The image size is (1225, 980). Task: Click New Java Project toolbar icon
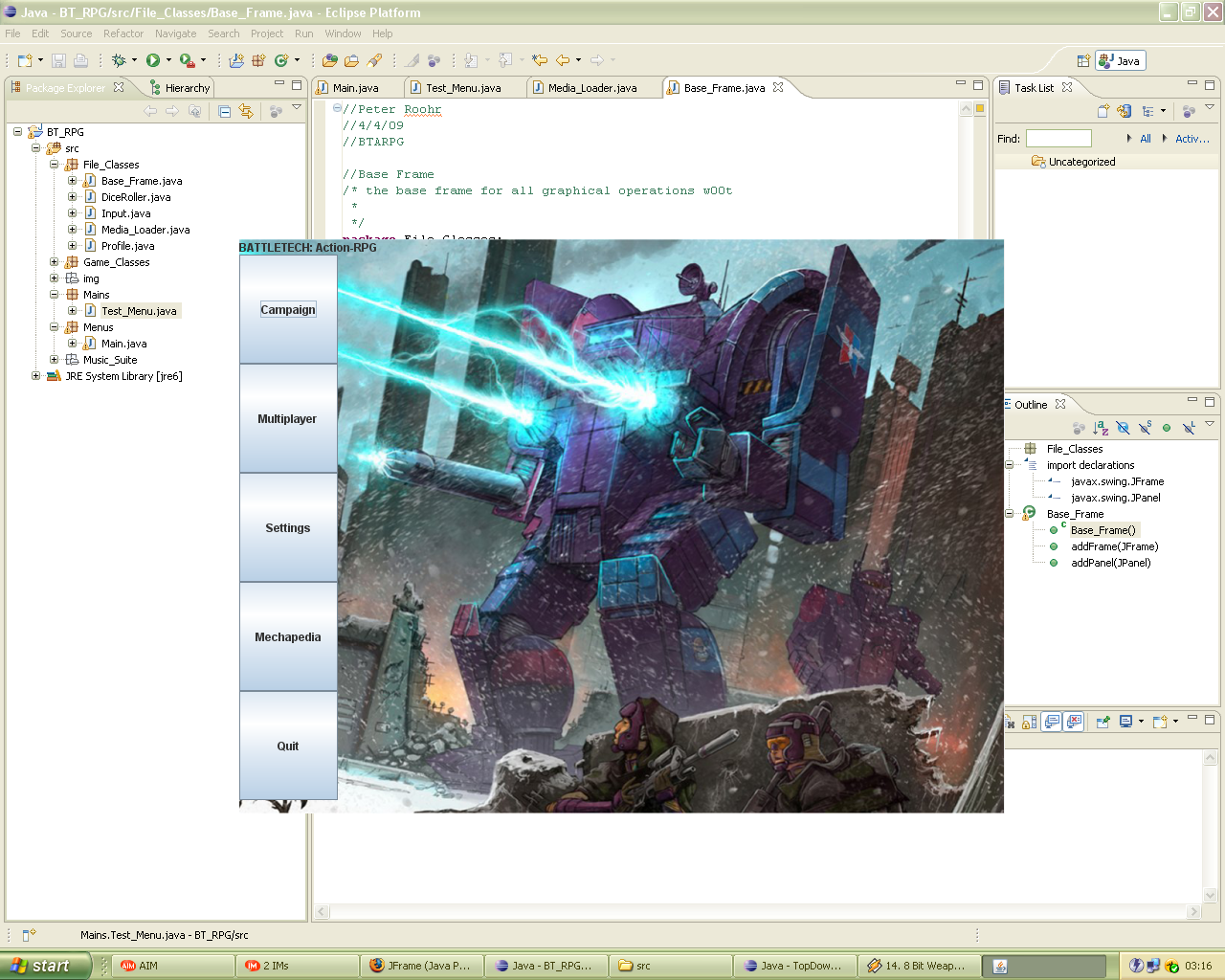(x=236, y=60)
